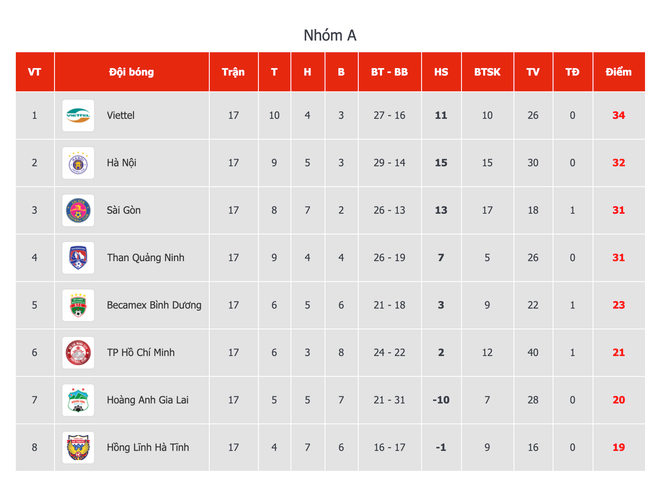Click the Than Quảng Ninh club logo

(78, 258)
